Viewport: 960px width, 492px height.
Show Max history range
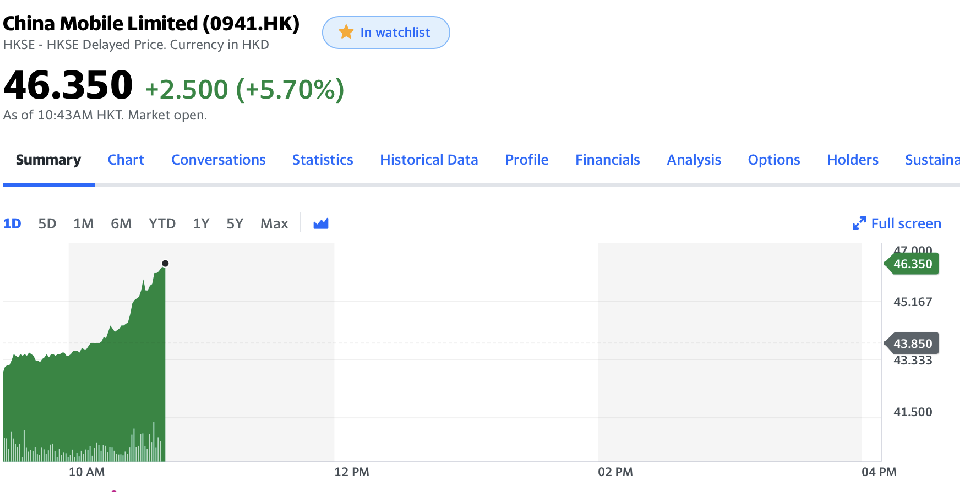(274, 224)
